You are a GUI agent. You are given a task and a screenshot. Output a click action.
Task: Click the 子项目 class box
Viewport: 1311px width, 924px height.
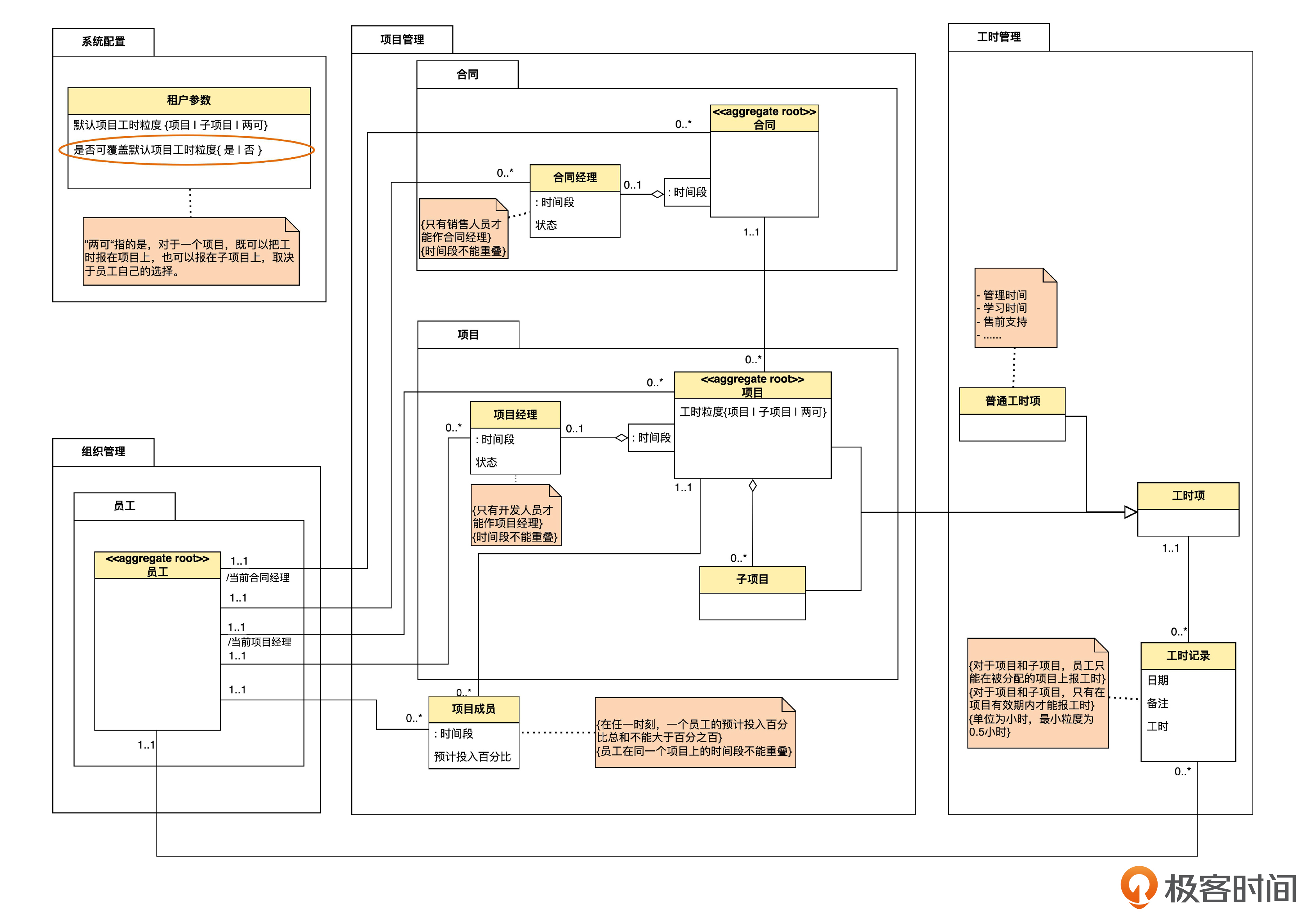tap(751, 580)
